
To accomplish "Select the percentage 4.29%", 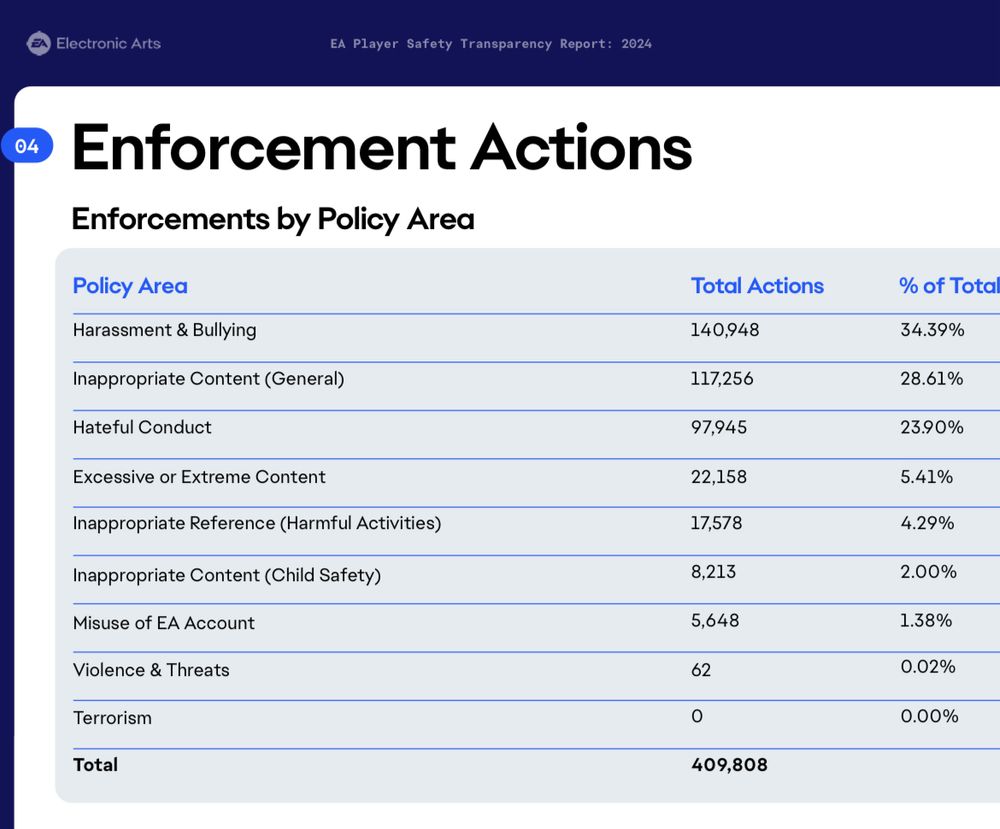I will [x=927, y=524].
